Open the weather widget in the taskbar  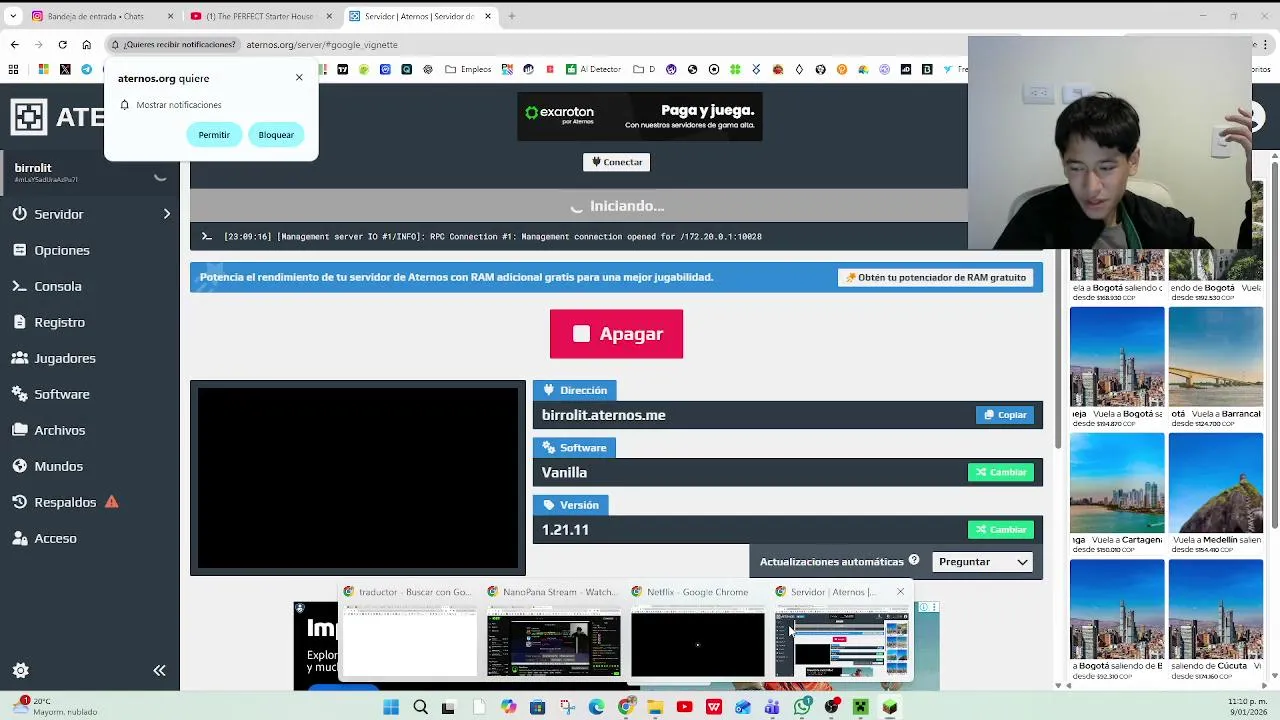55,707
